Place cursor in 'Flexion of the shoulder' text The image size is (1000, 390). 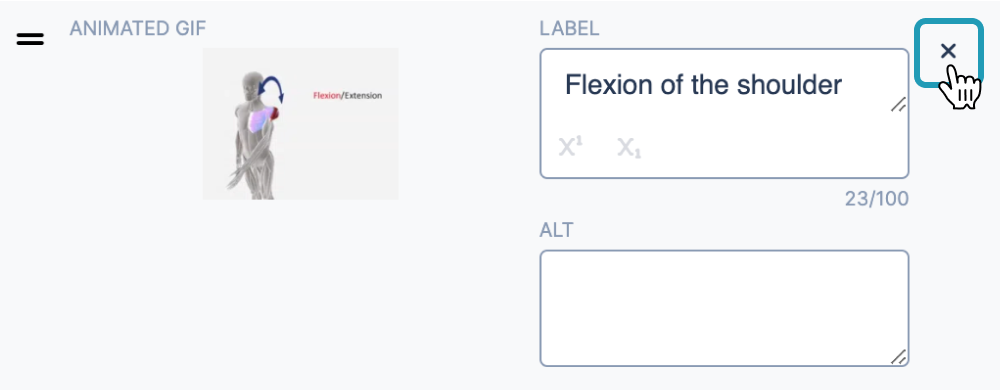703,84
